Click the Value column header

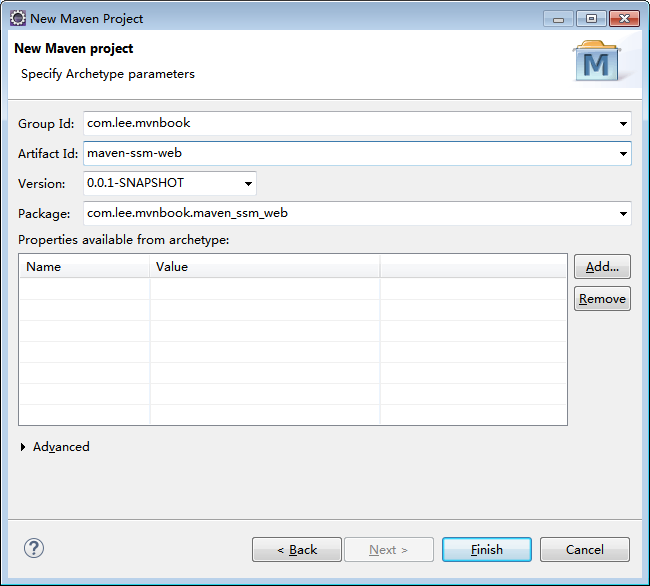265,266
